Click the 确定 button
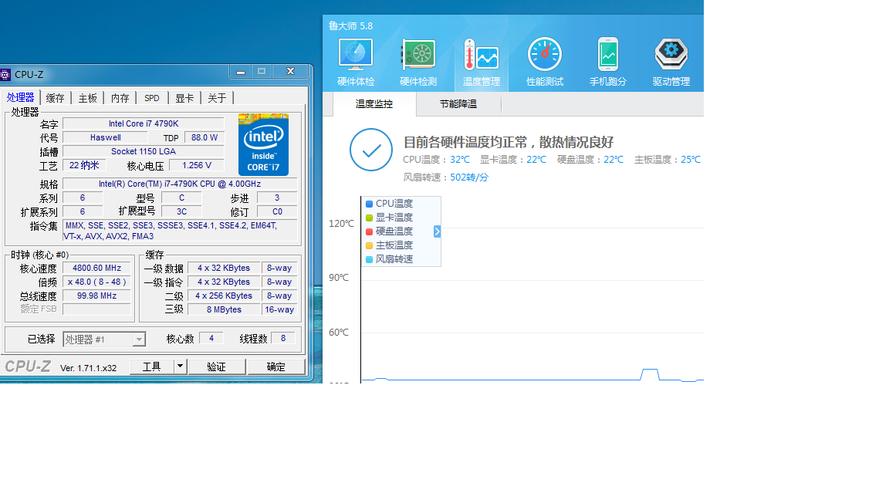 276,367
